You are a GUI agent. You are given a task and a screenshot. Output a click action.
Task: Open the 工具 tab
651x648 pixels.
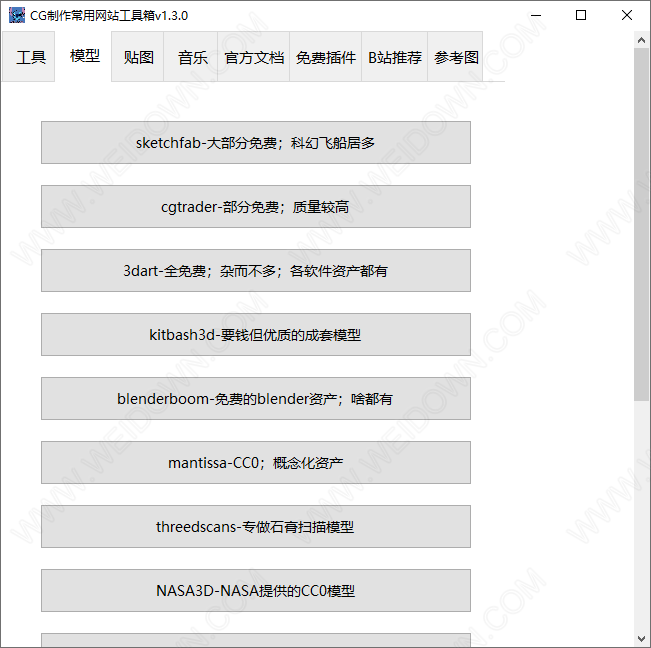(31, 57)
